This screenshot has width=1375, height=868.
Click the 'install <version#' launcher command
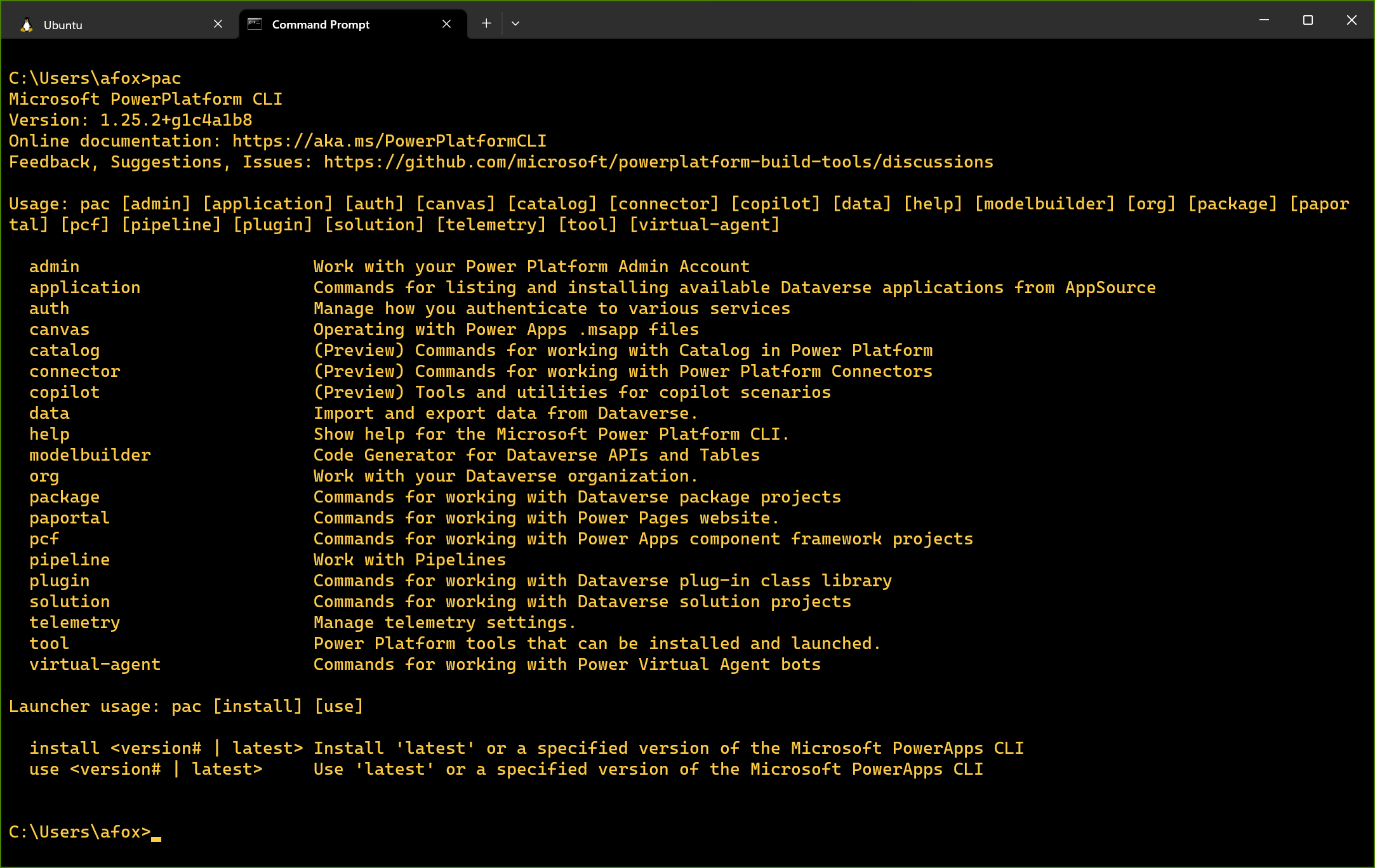point(114,748)
